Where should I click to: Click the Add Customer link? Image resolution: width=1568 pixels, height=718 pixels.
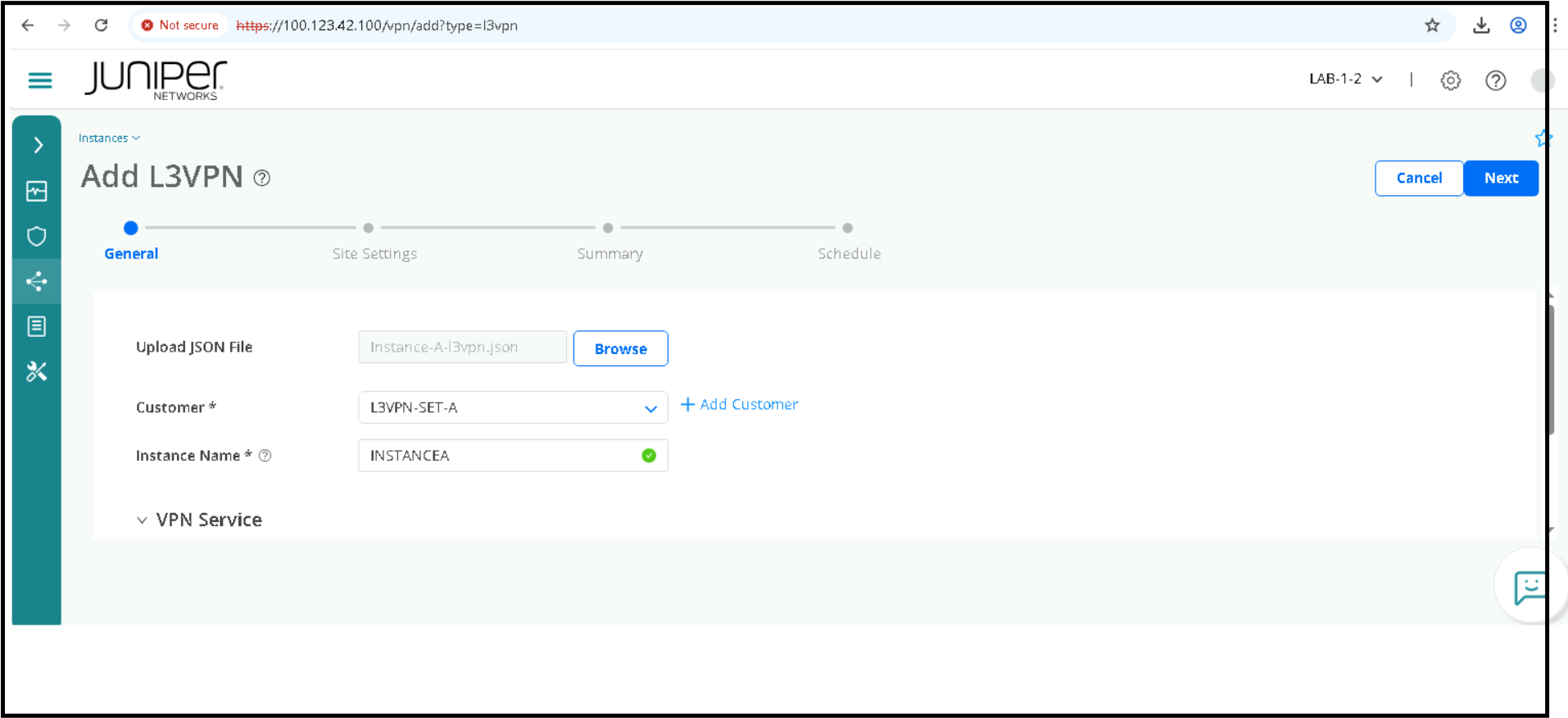click(x=740, y=404)
